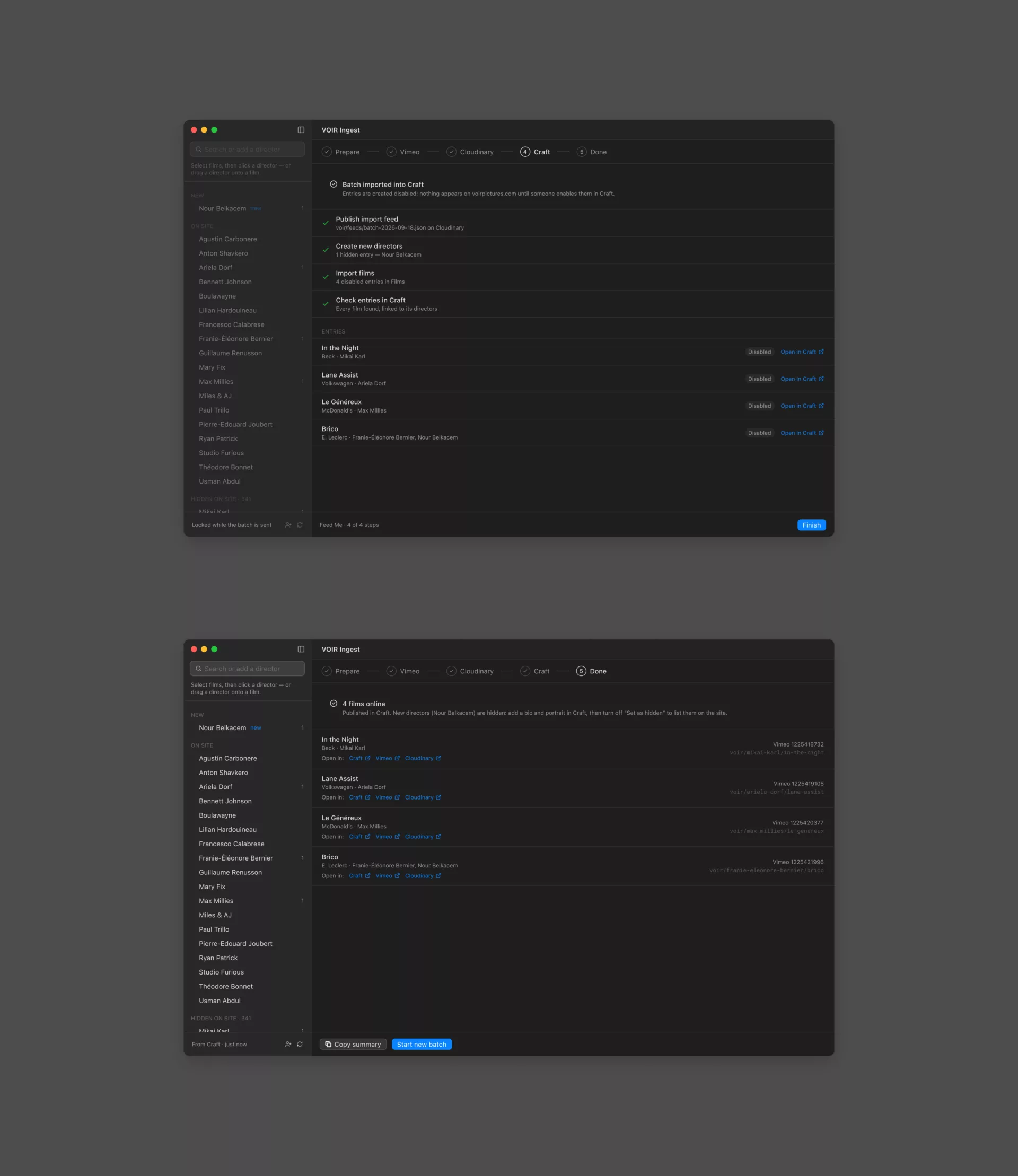Open Lane Assist's Vimeo link
The width and height of the screenshot is (1018, 1176).
coord(388,797)
